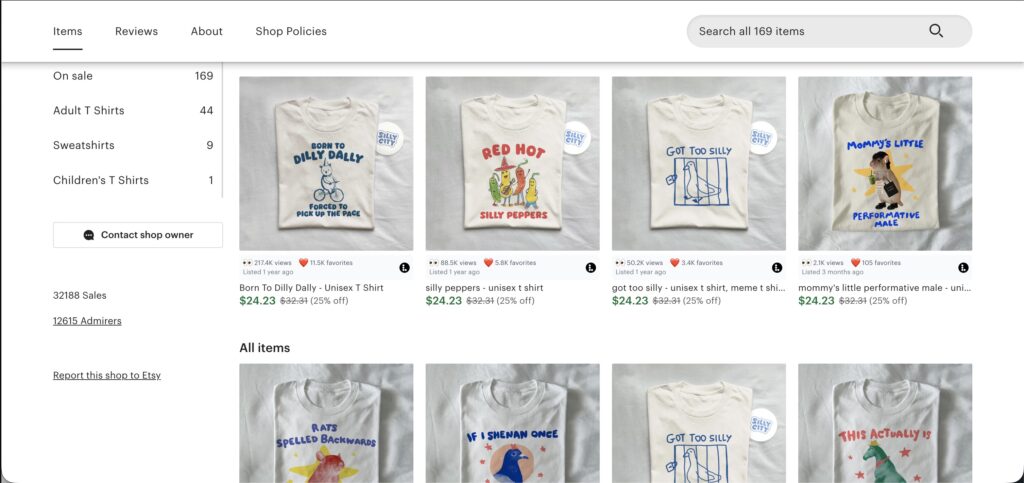1024x483 pixels.
Task: Show the Children's T Shirts section
Action: 101,180
